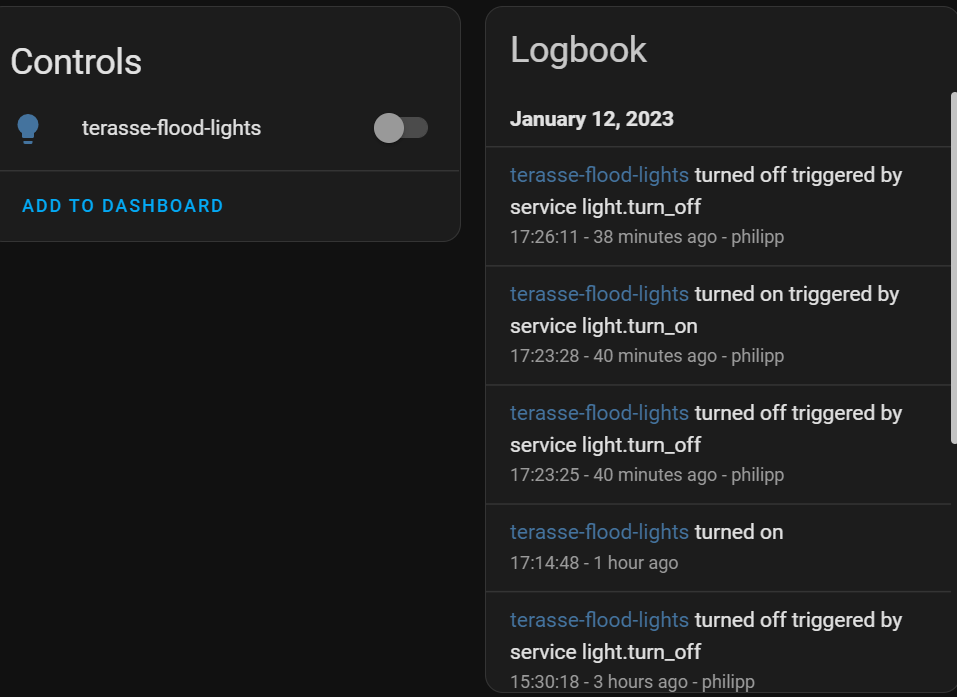957x697 pixels.
Task: Open terasse-flood-lights link in the 17:26:11 entry
Action: (599, 175)
